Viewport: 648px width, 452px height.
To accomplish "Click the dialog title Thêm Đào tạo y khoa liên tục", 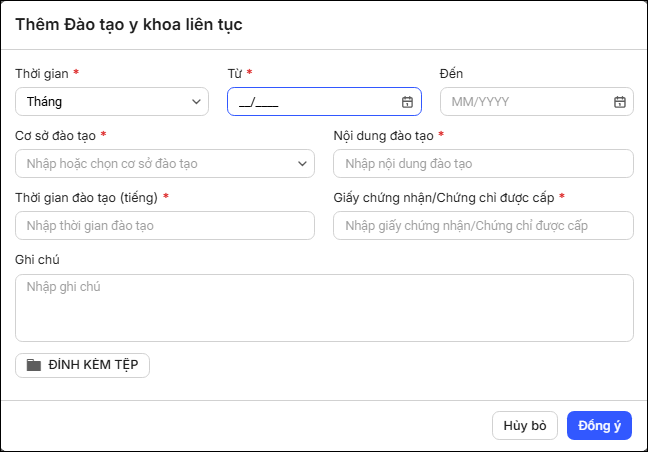I will pyautogui.click(x=129, y=25).
